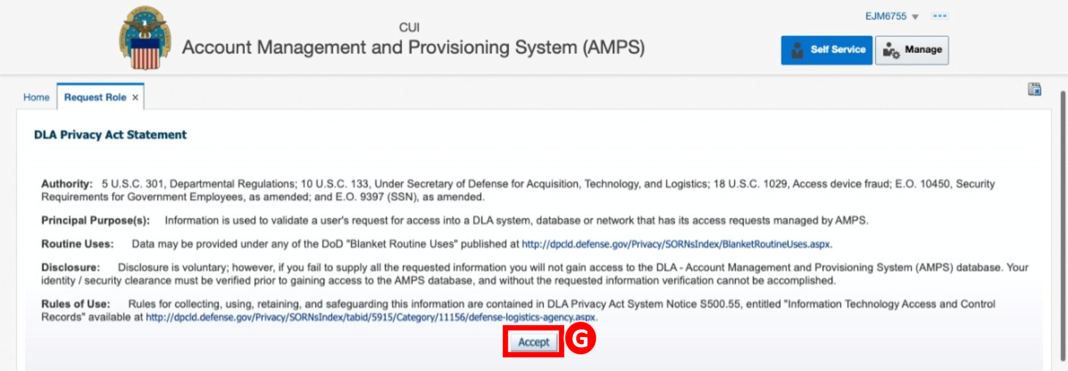Switch to the Home tab

[x=36, y=97]
